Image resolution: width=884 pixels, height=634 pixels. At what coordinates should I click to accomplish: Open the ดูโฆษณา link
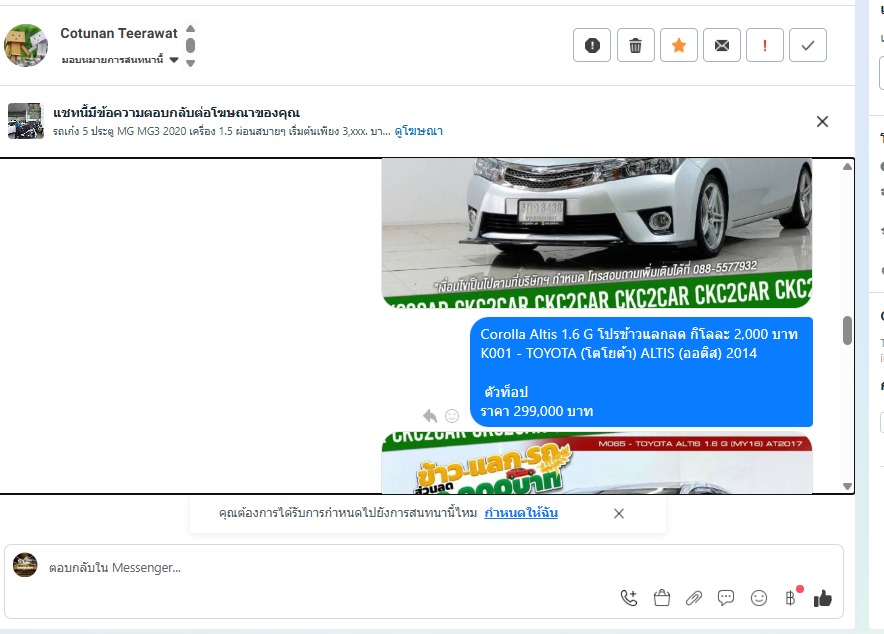click(418, 131)
